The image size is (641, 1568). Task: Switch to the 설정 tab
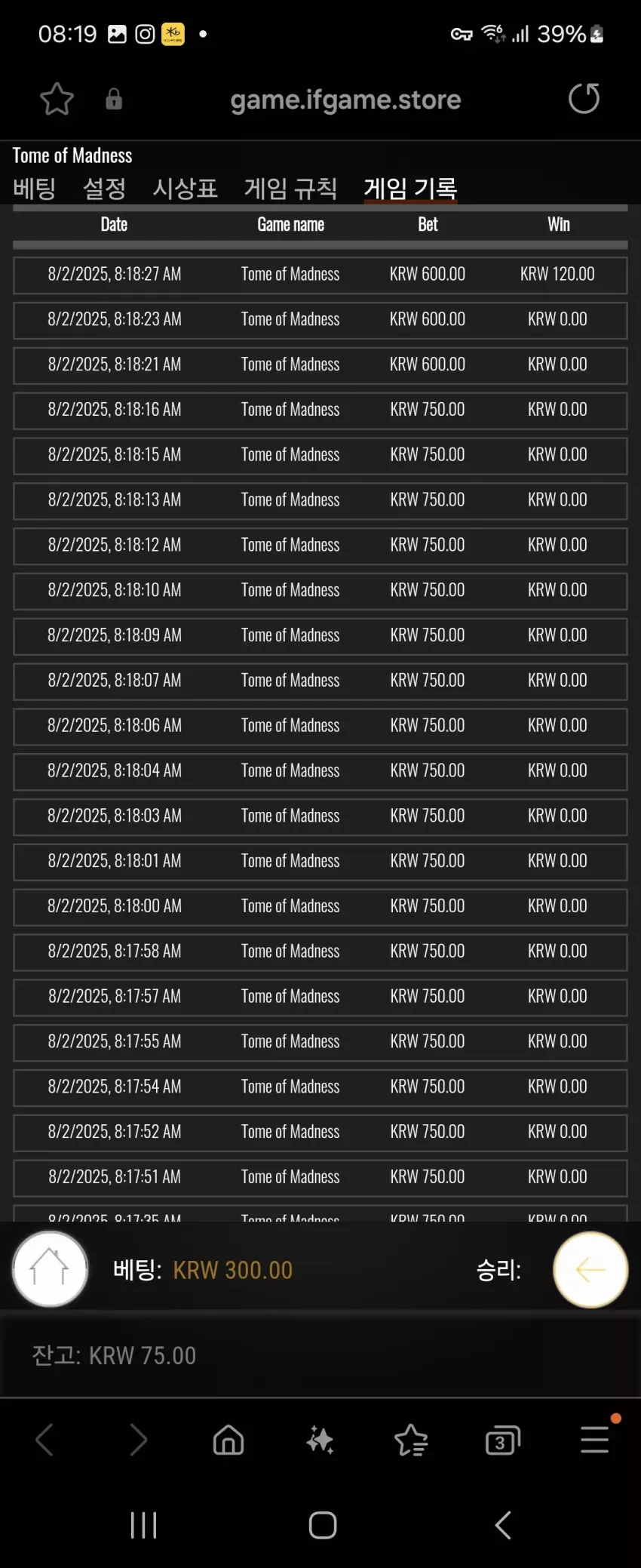tap(104, 188)
